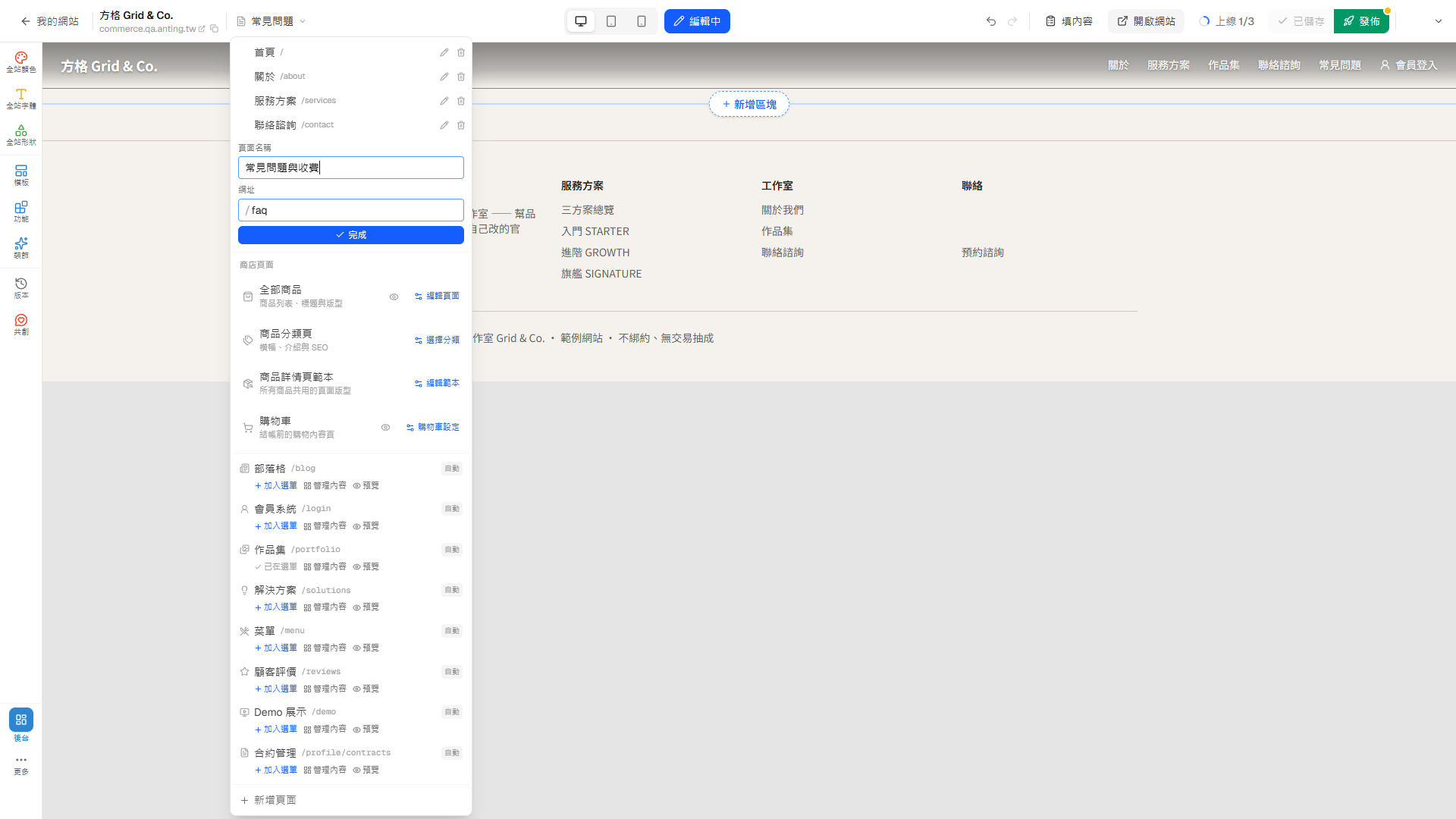This screenshot has height=819, width=1456.
Task: Select 常見問題 in site navigation
Action: click(x=1340, y=65)
